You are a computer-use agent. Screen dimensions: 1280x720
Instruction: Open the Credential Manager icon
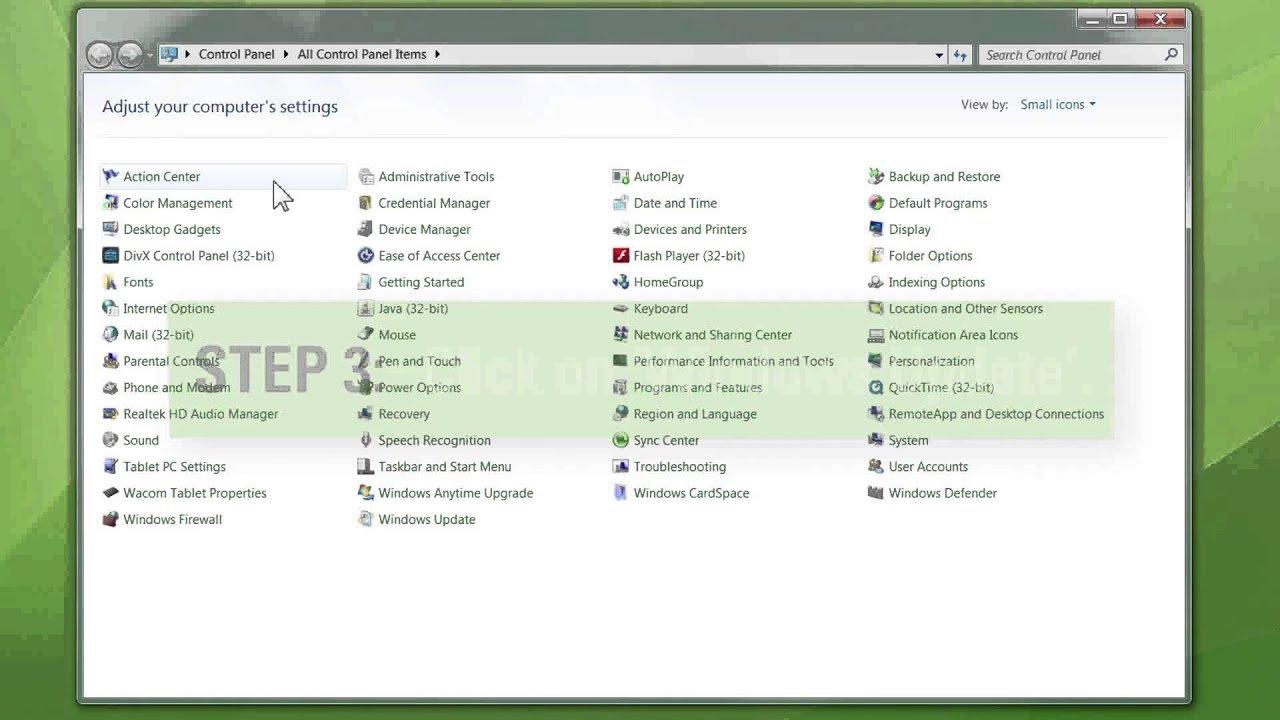[366, 203]
